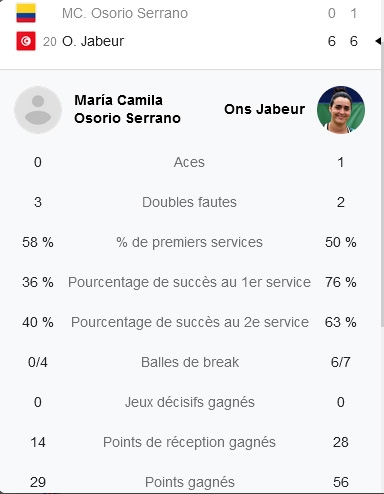384x494 pixels.
Task: Open the Ons Jabeur name link
Action: coord(264,109)
